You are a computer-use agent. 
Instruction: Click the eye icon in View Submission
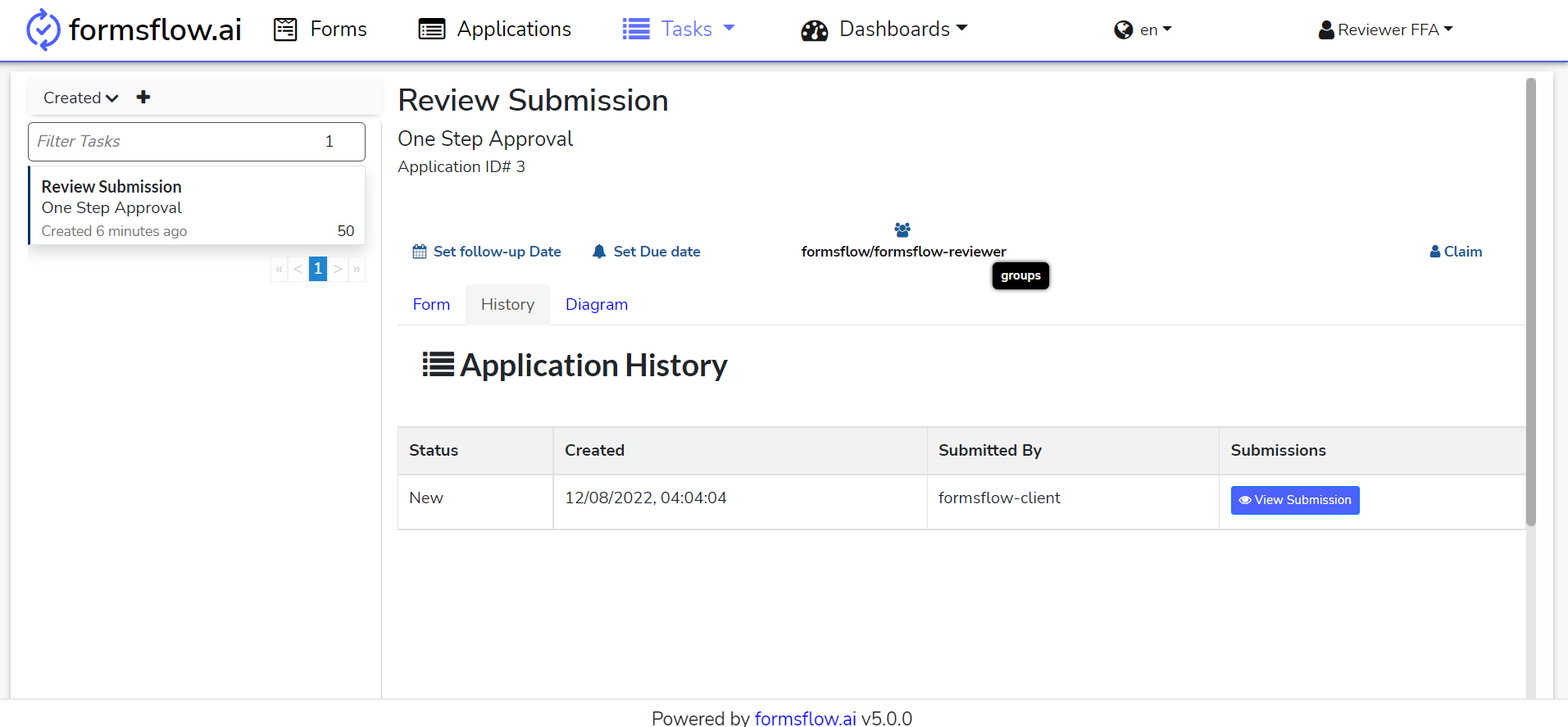[x=1245, y=500]
